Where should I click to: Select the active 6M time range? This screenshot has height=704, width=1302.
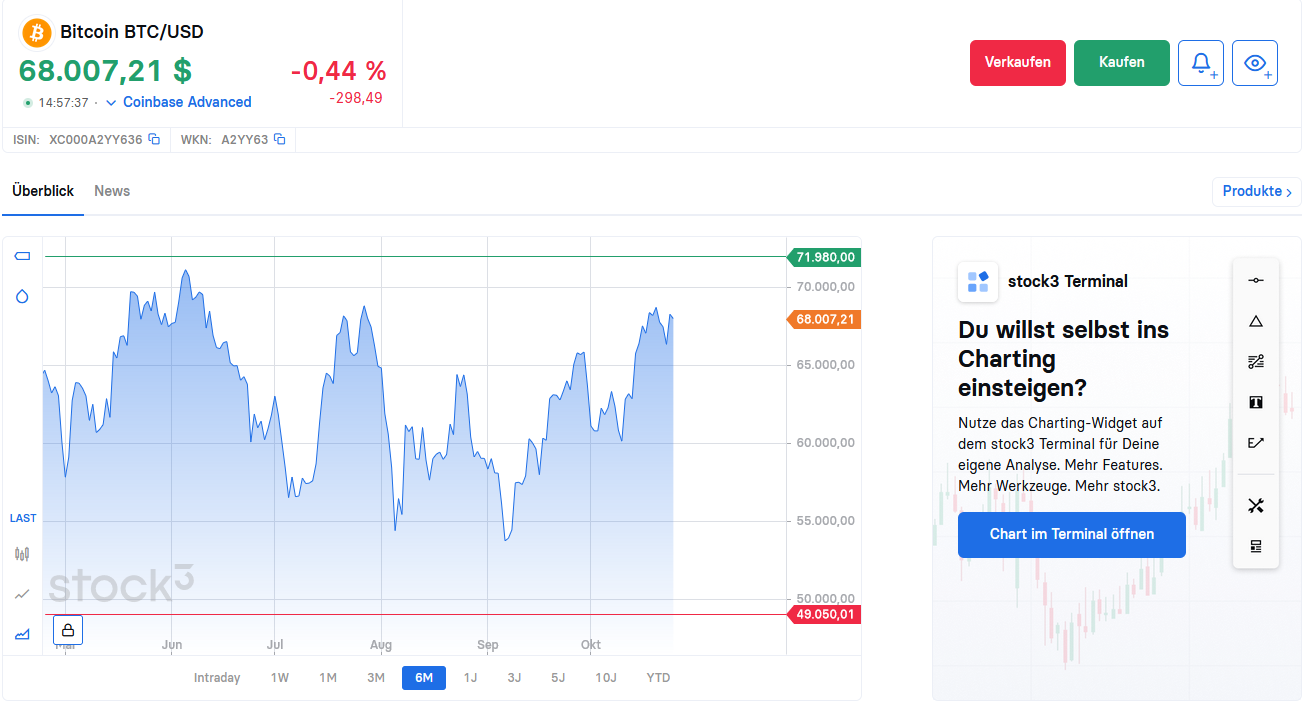(x=424, y=678)
